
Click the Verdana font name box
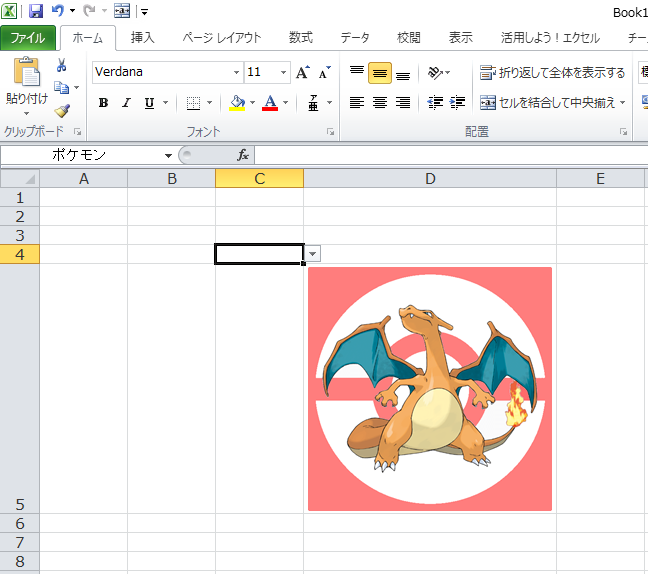pos(162,72)
